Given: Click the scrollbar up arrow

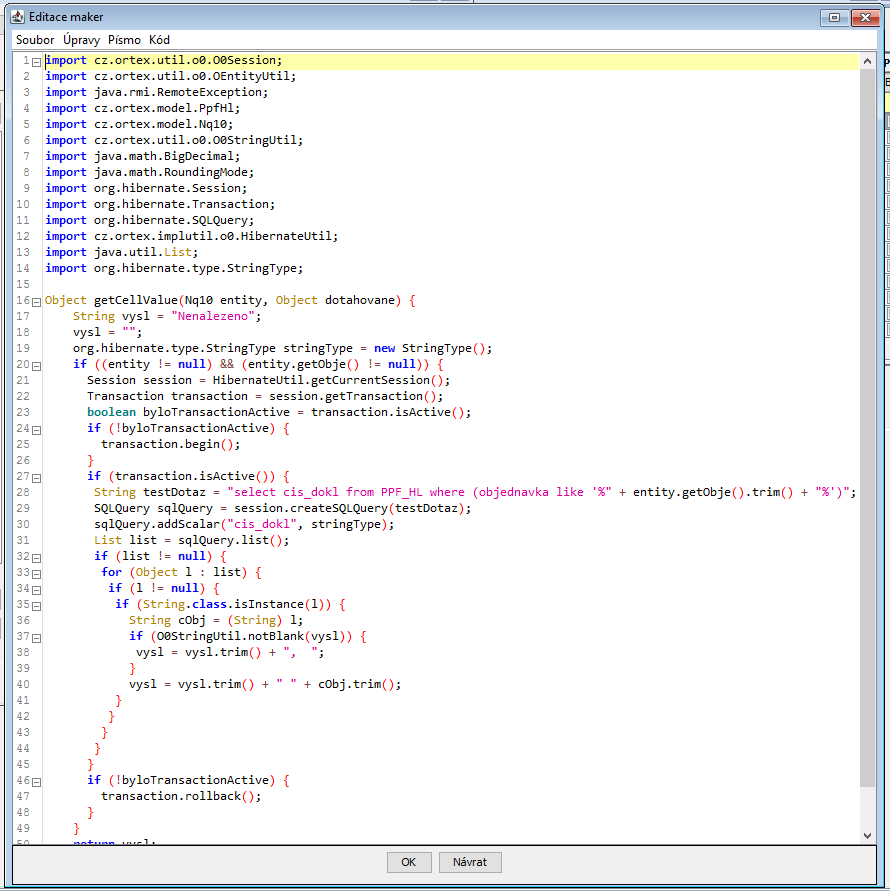Looking at the screenshot, I should coord(868,61).
